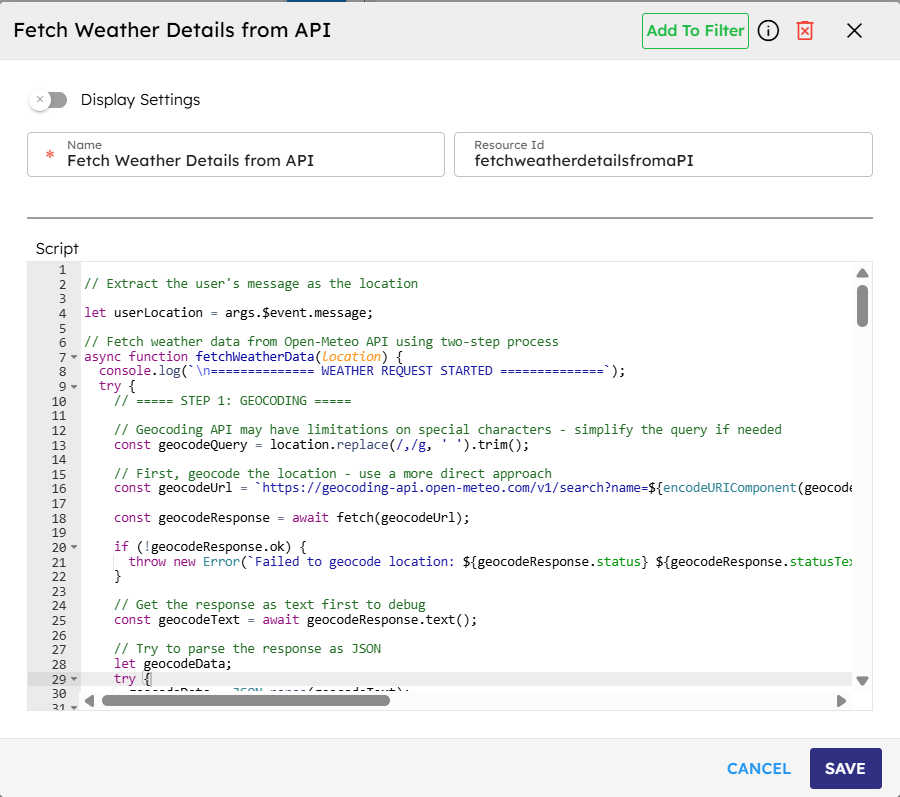Screen dimensions: 900x797
Task: Click vertical scrollbar up arrow
Action: coord(862,273)
